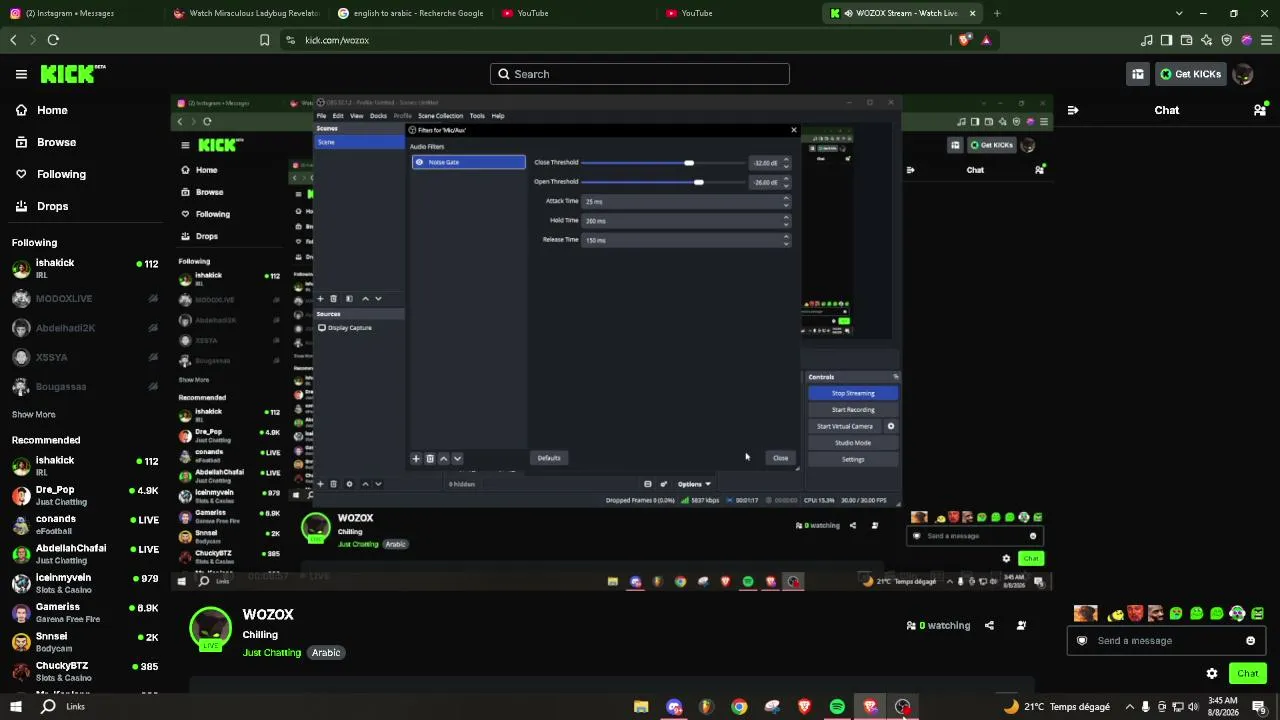Expand followed channels with Show More
Viewport: 1280px width, 720px height.
pos(34,415)
